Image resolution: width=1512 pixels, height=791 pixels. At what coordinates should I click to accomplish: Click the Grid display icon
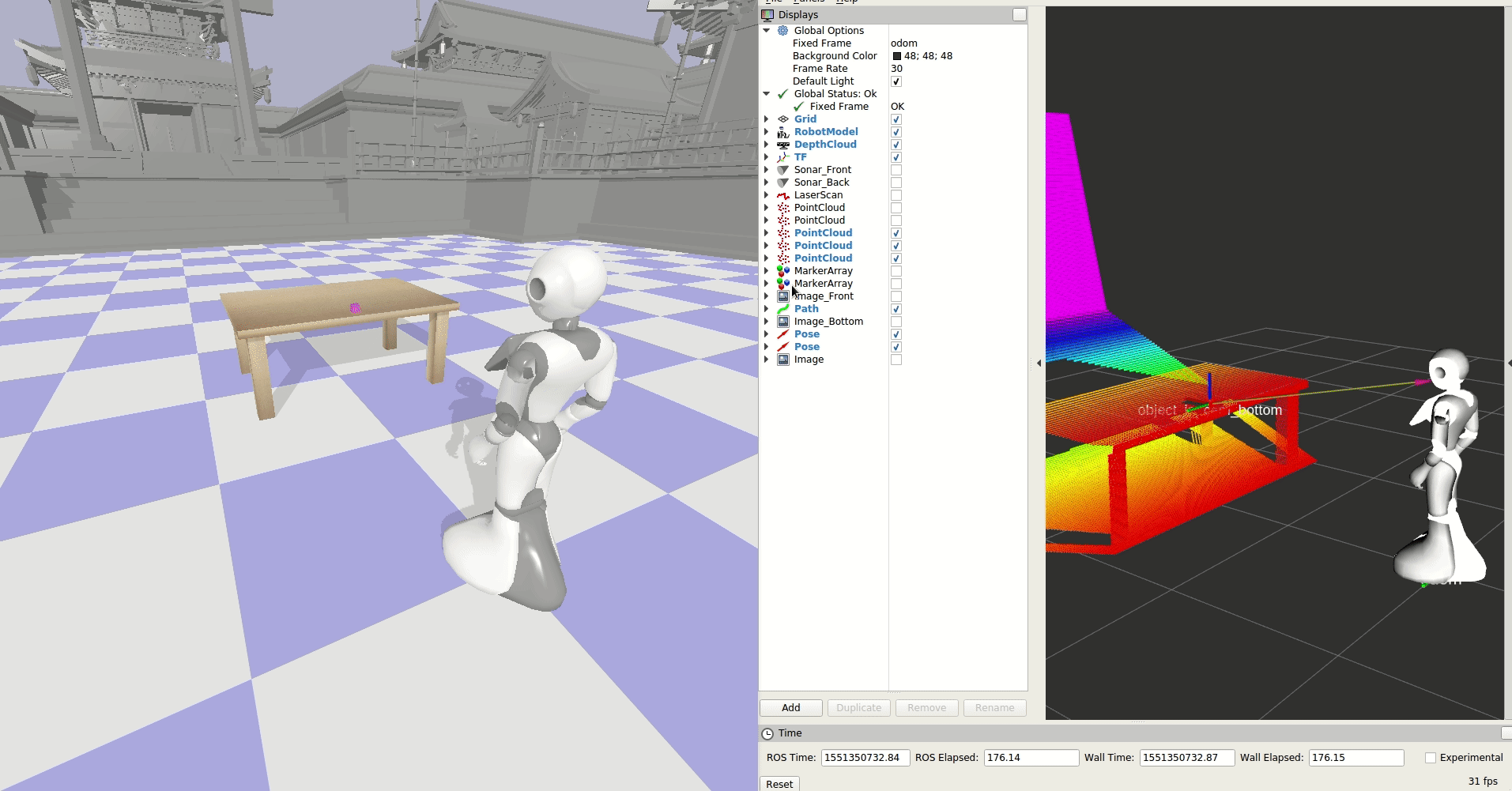(x=782, y=119)
